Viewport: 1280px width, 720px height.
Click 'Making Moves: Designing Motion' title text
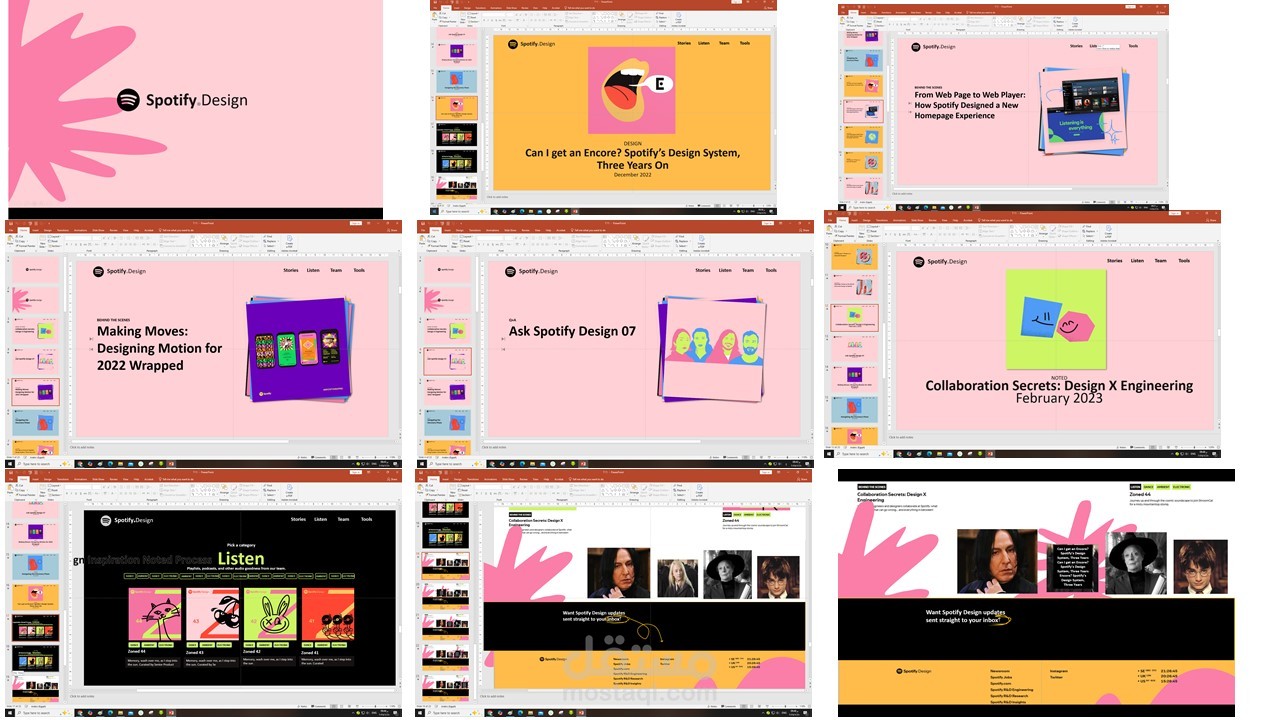(x=160, y=348)
